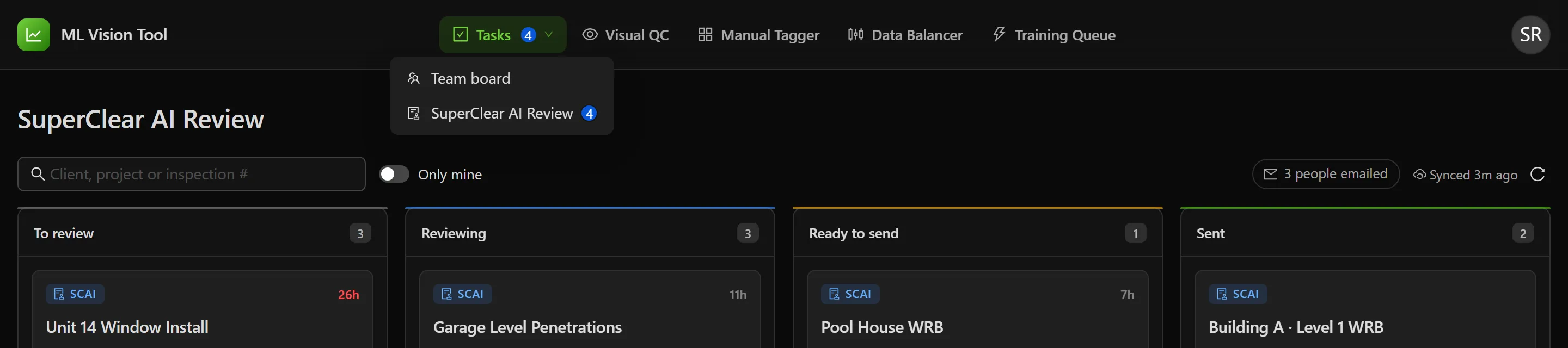Open the Tasks menu in the top navigation

(x=502, y=35)
